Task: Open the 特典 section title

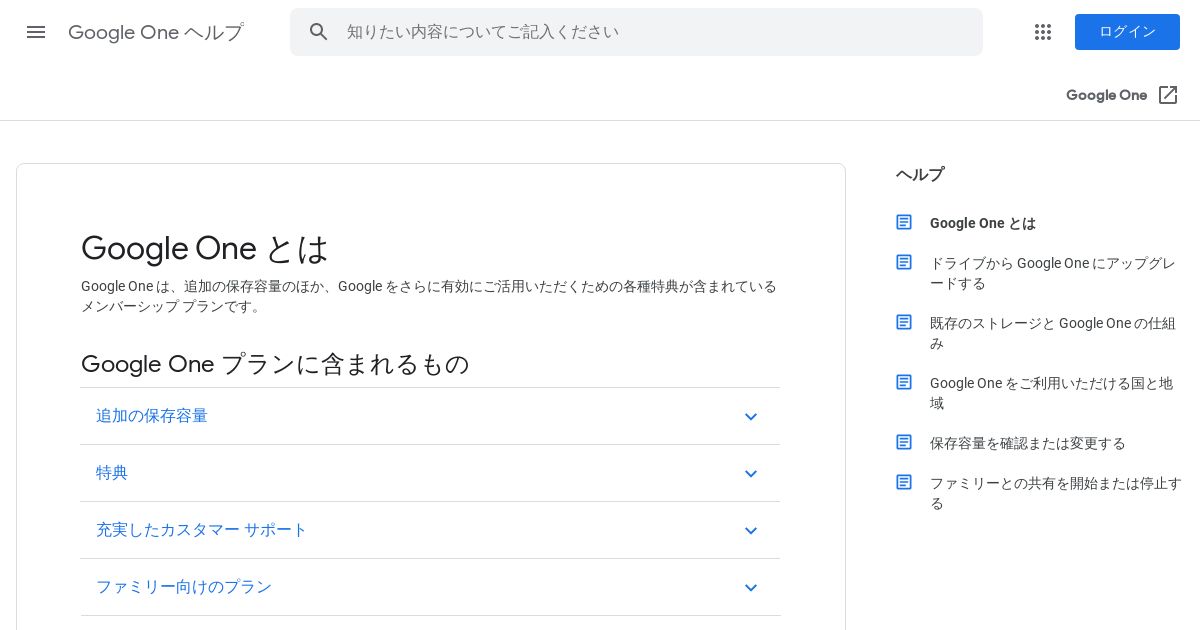Action: pyautogui.click(x=112, y=473)
